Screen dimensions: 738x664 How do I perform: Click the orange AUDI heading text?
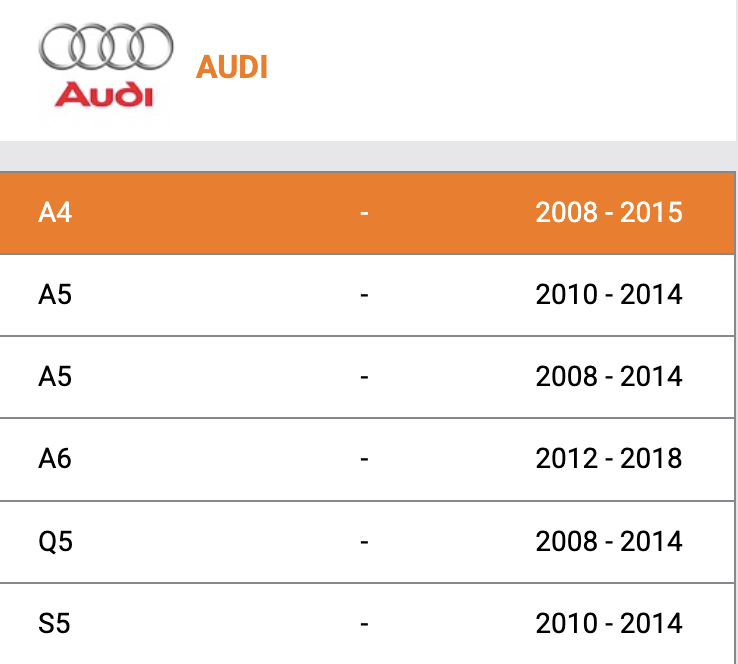[232, 67]
